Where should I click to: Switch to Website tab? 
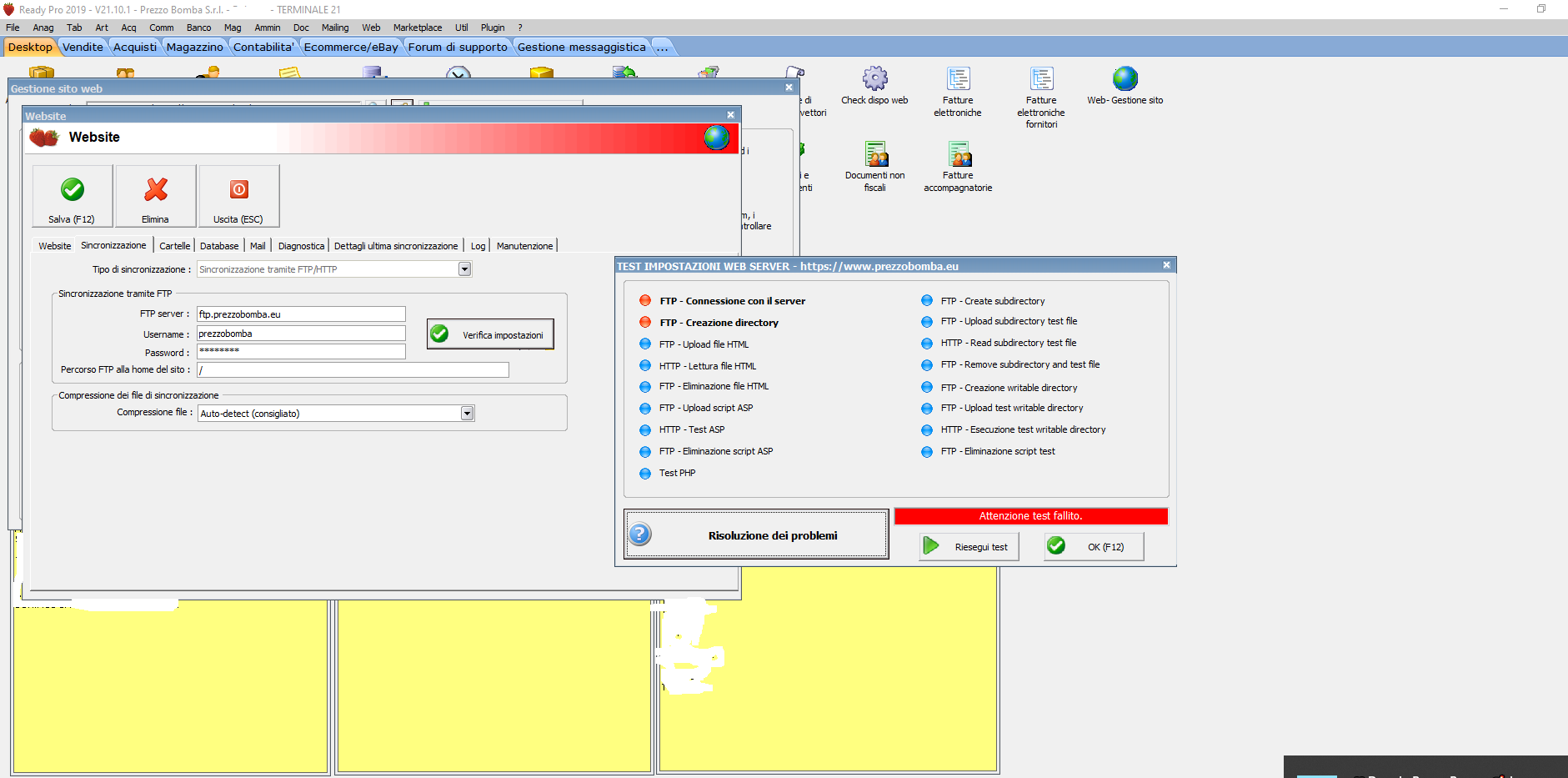coord(55,246)
